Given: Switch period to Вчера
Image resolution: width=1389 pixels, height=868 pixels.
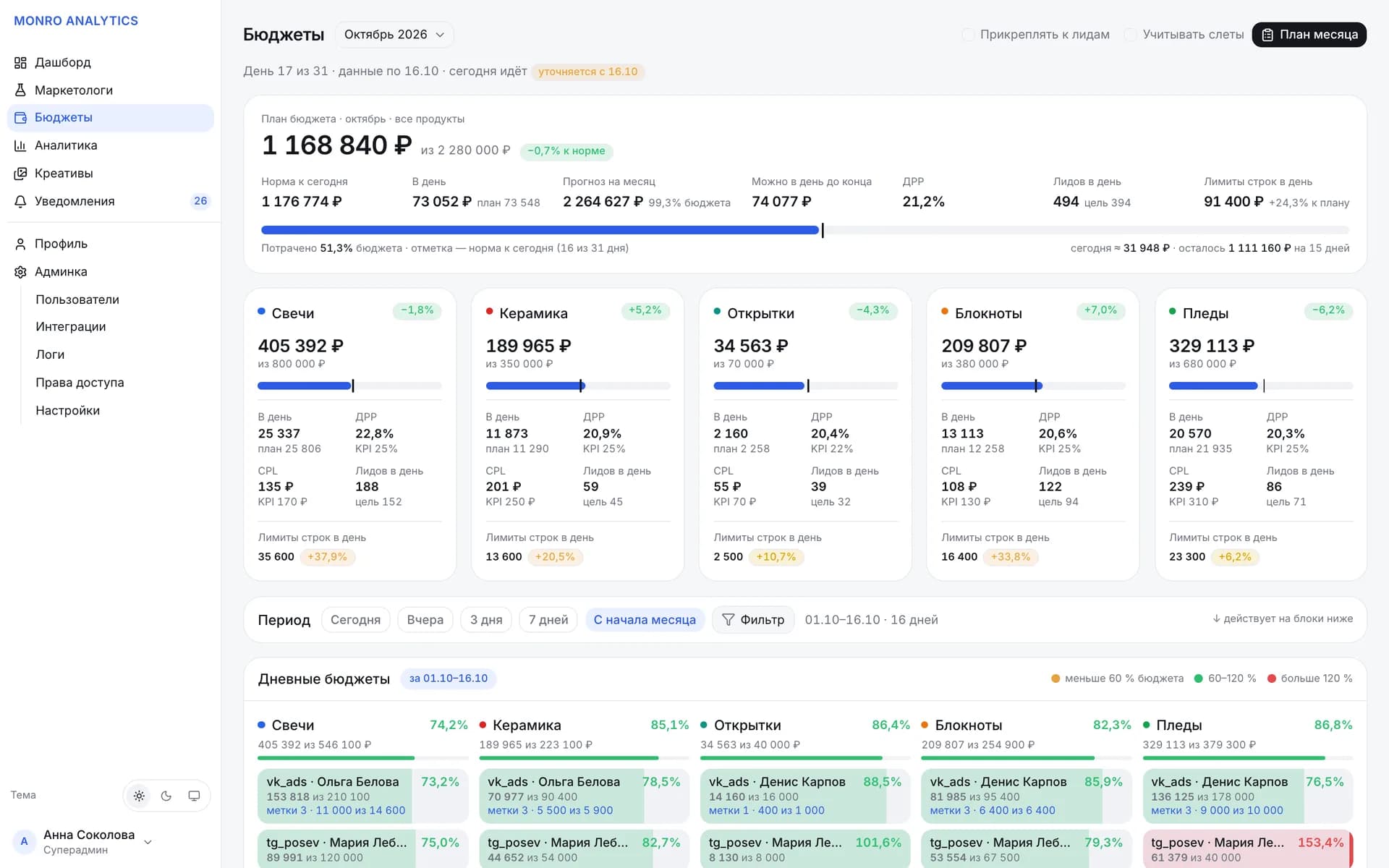Looking at the screenshot, I should (x=425, y=620).
